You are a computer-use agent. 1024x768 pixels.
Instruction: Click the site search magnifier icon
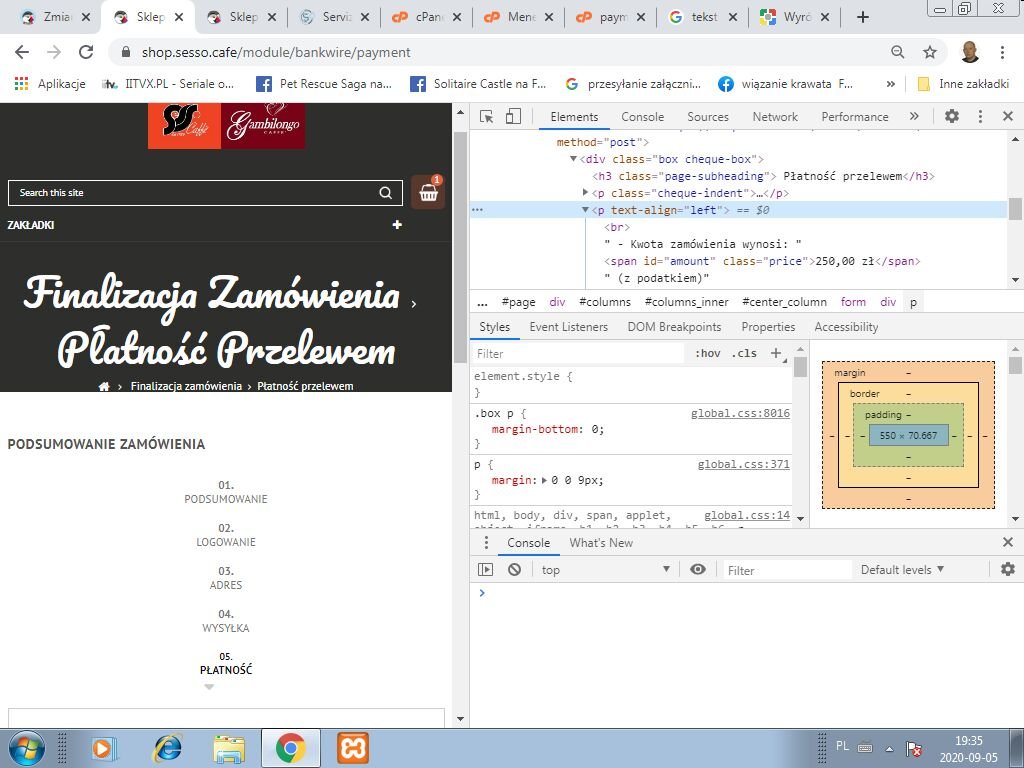(386, 193)
